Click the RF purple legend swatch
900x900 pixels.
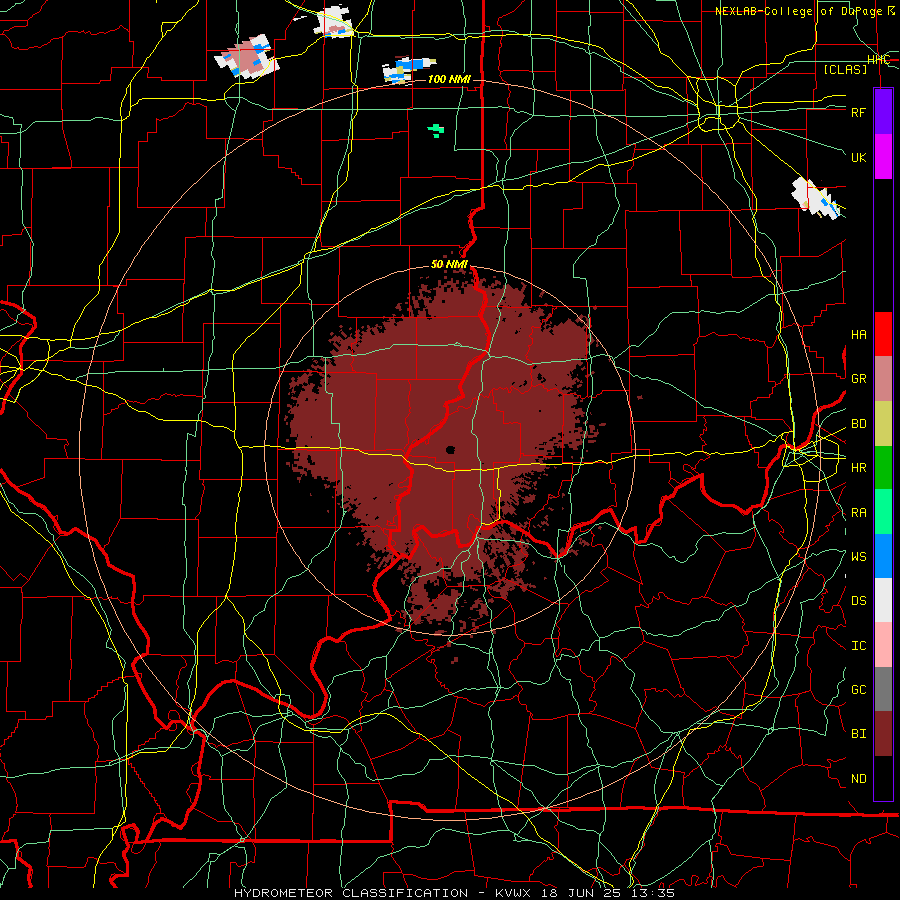(883, 112)
